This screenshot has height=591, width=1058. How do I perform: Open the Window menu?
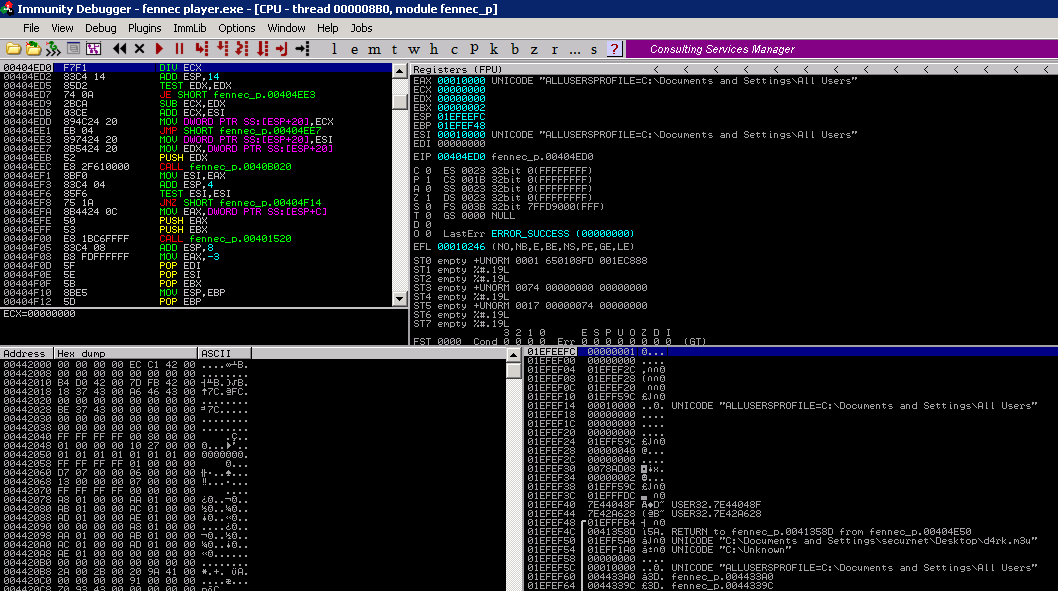tap(286, 28)
